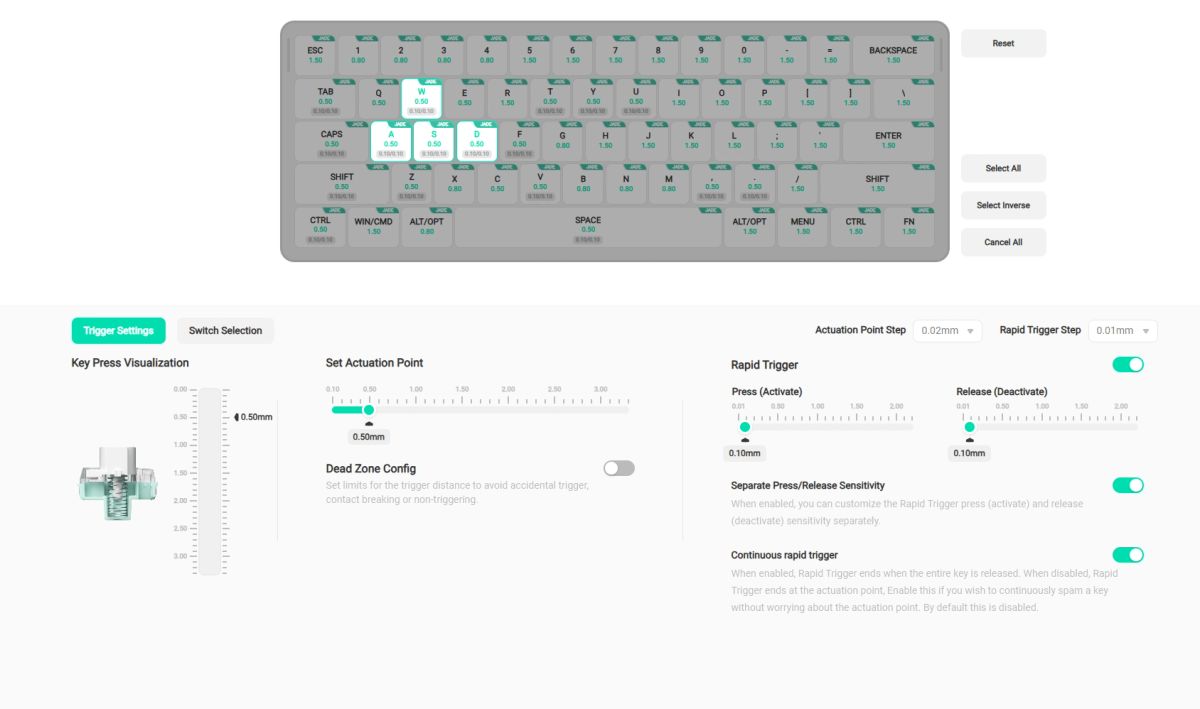This screenshot has height=709, width=1200.
Task: Select the CAPS key
Action: [331, 141]
